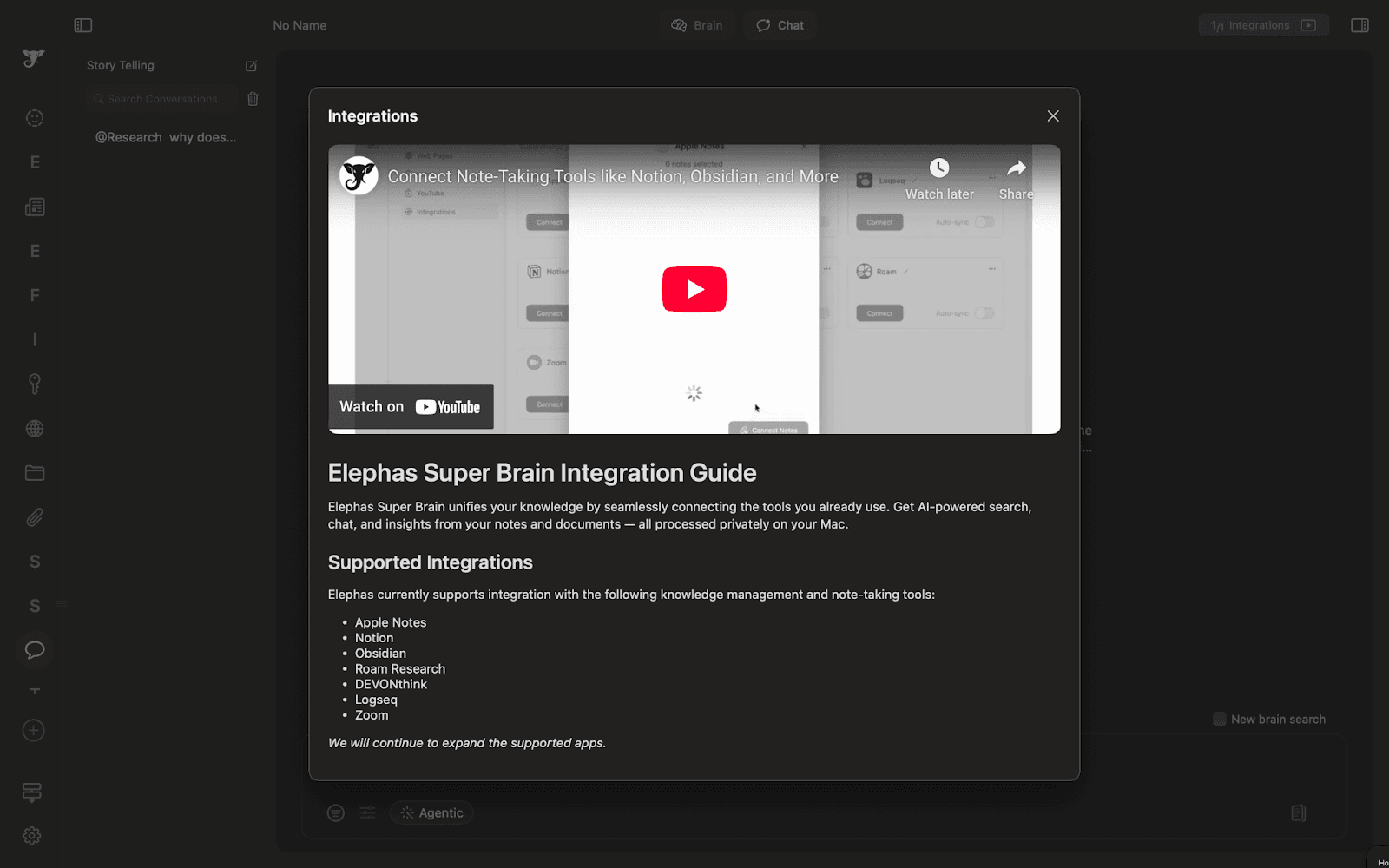Click the compose new conversation icon

pyautogui.click(x=250, y=66)
